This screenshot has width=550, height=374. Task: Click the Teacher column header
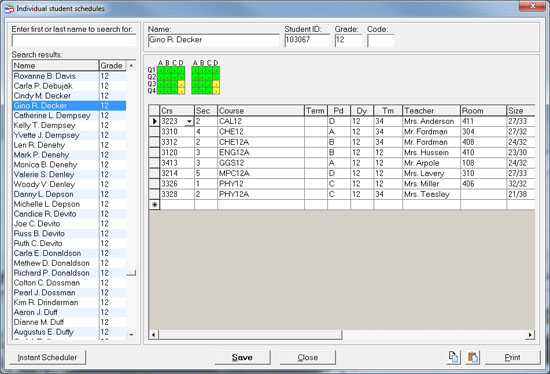point(431,111)
